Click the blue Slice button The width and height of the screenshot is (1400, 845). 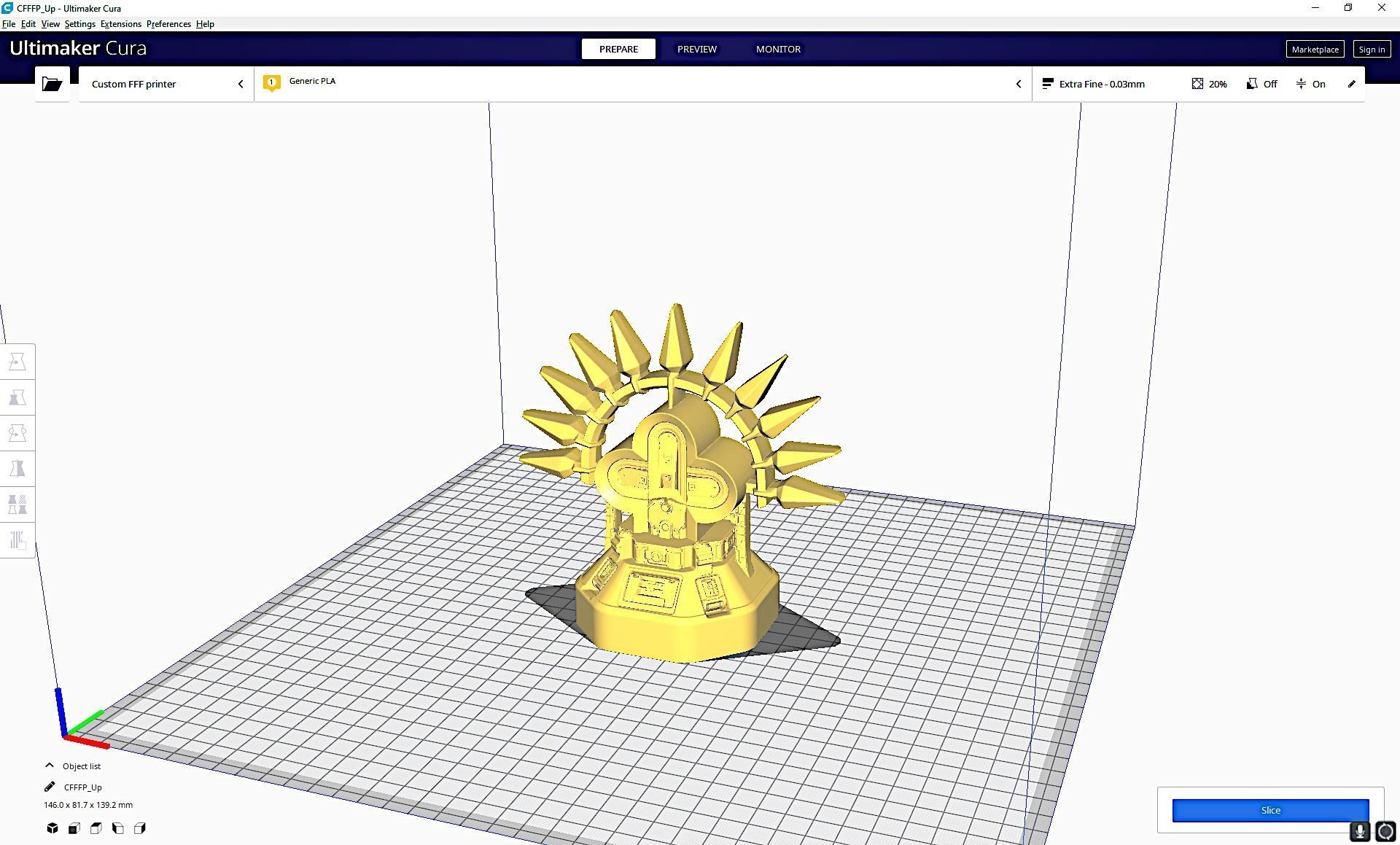coord(1270,810)
